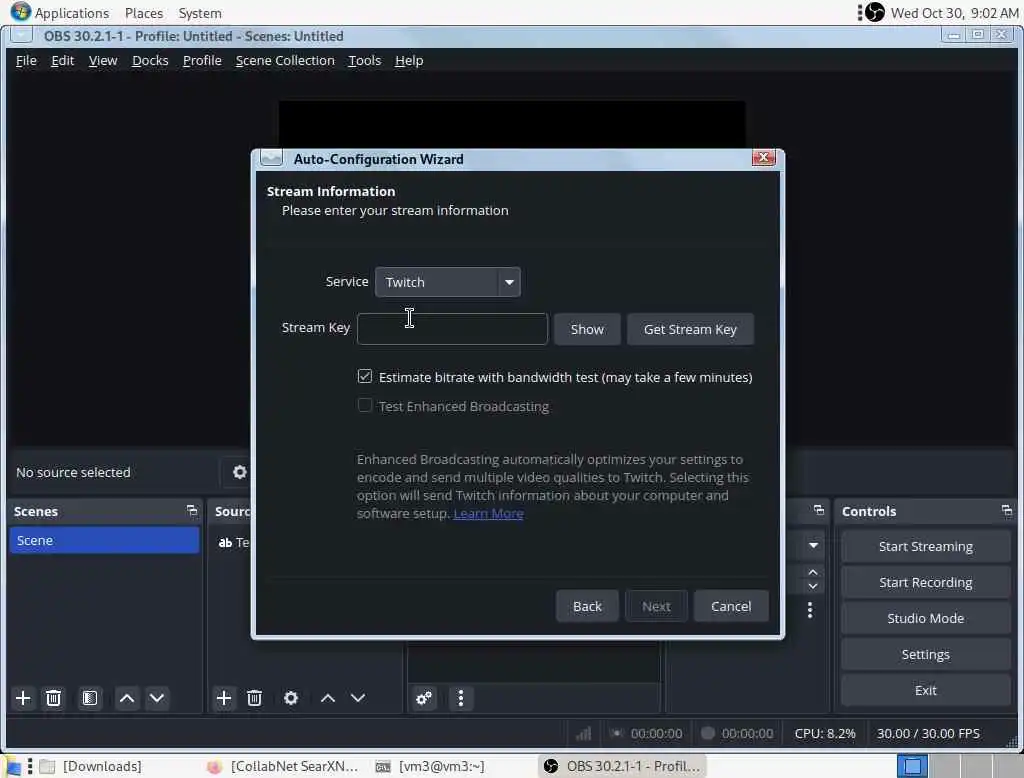Open the System menu in top panel
The height and width of the screenshot is (778, 1024).
(200, 13)
